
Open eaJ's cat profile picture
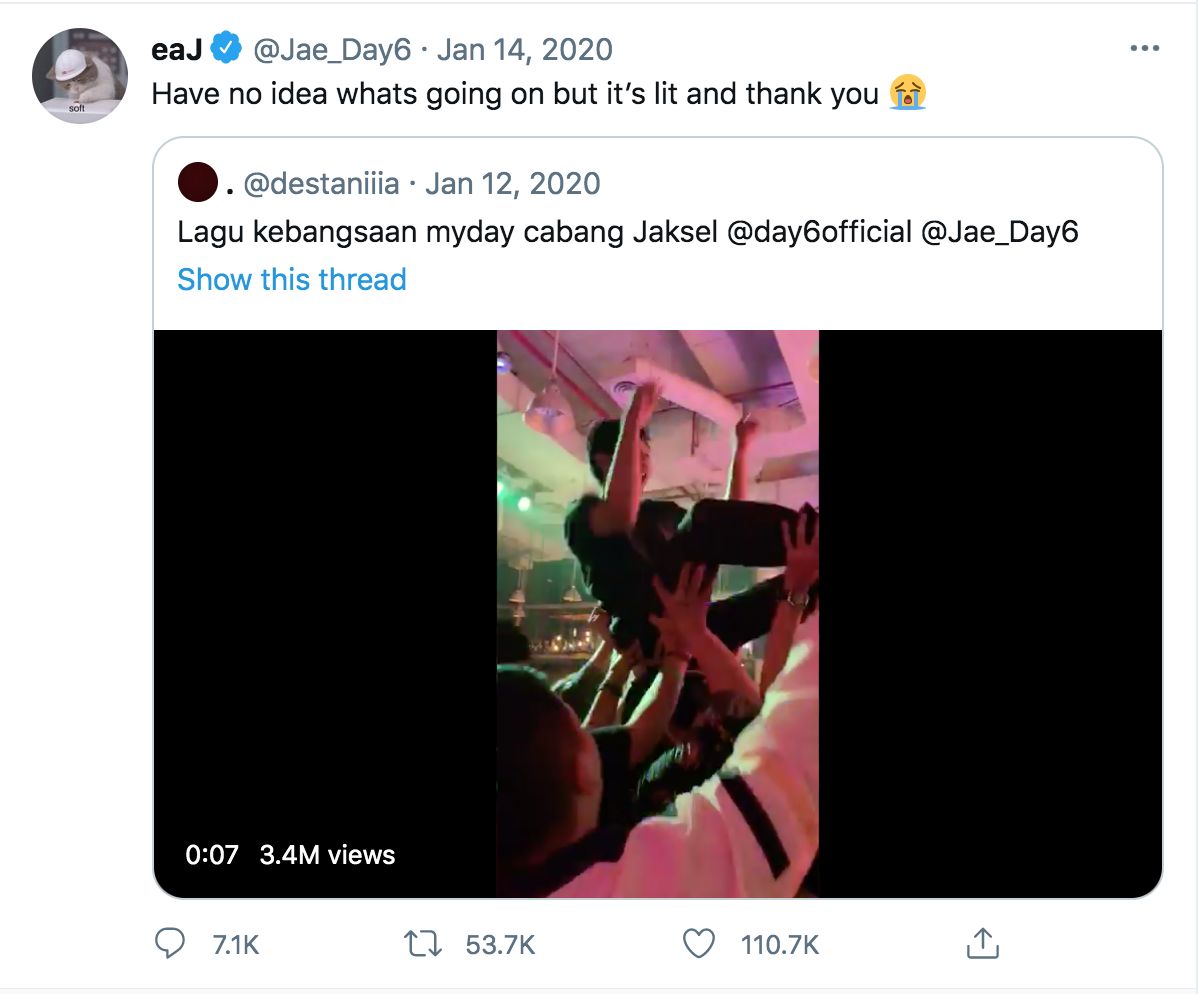[80, 76]
